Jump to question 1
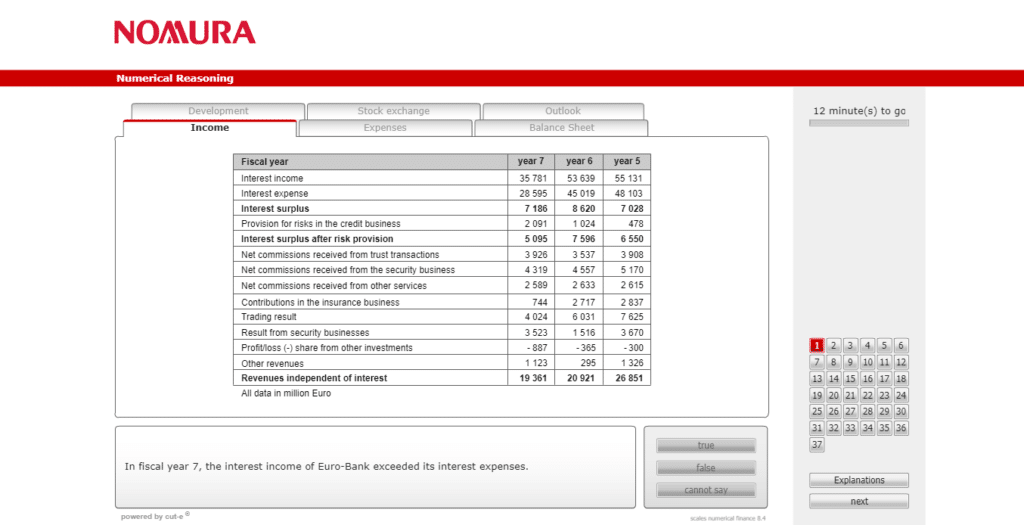 coord(816,346)
